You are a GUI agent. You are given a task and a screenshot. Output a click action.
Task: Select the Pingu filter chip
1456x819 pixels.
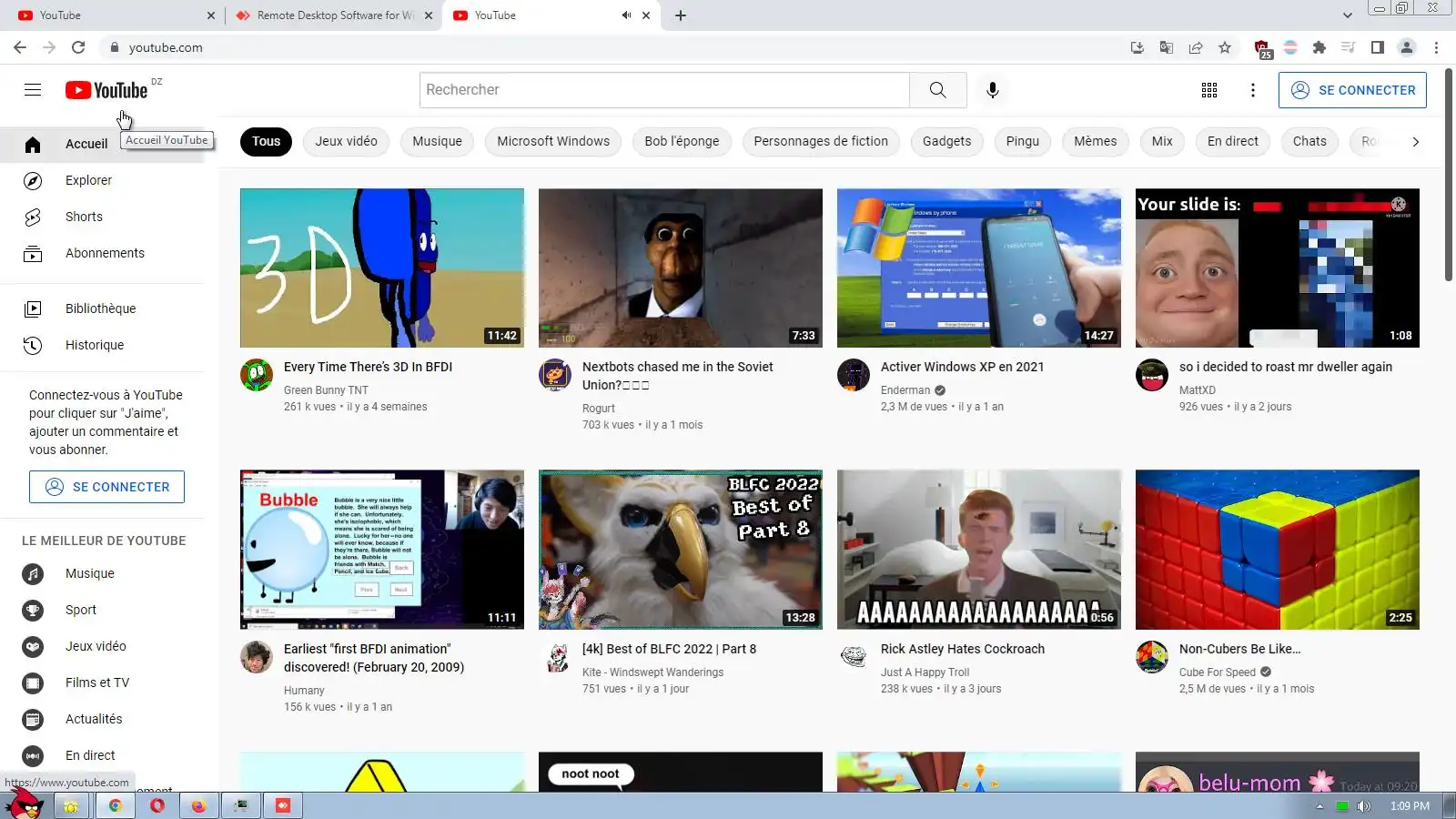[1023, 141]
